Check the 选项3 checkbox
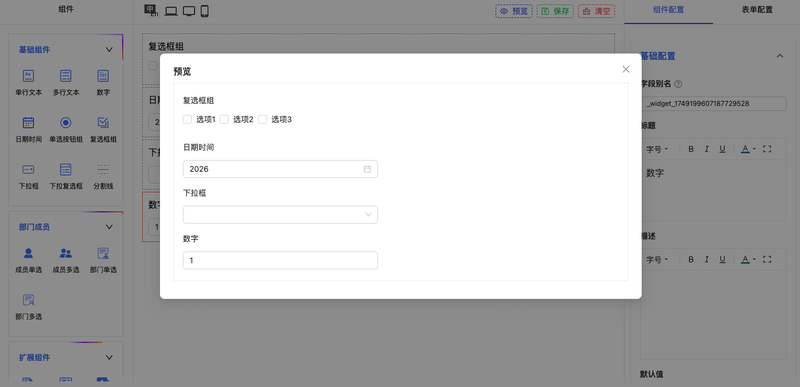Viewport: 800px width, 387px height. (262, 119)
